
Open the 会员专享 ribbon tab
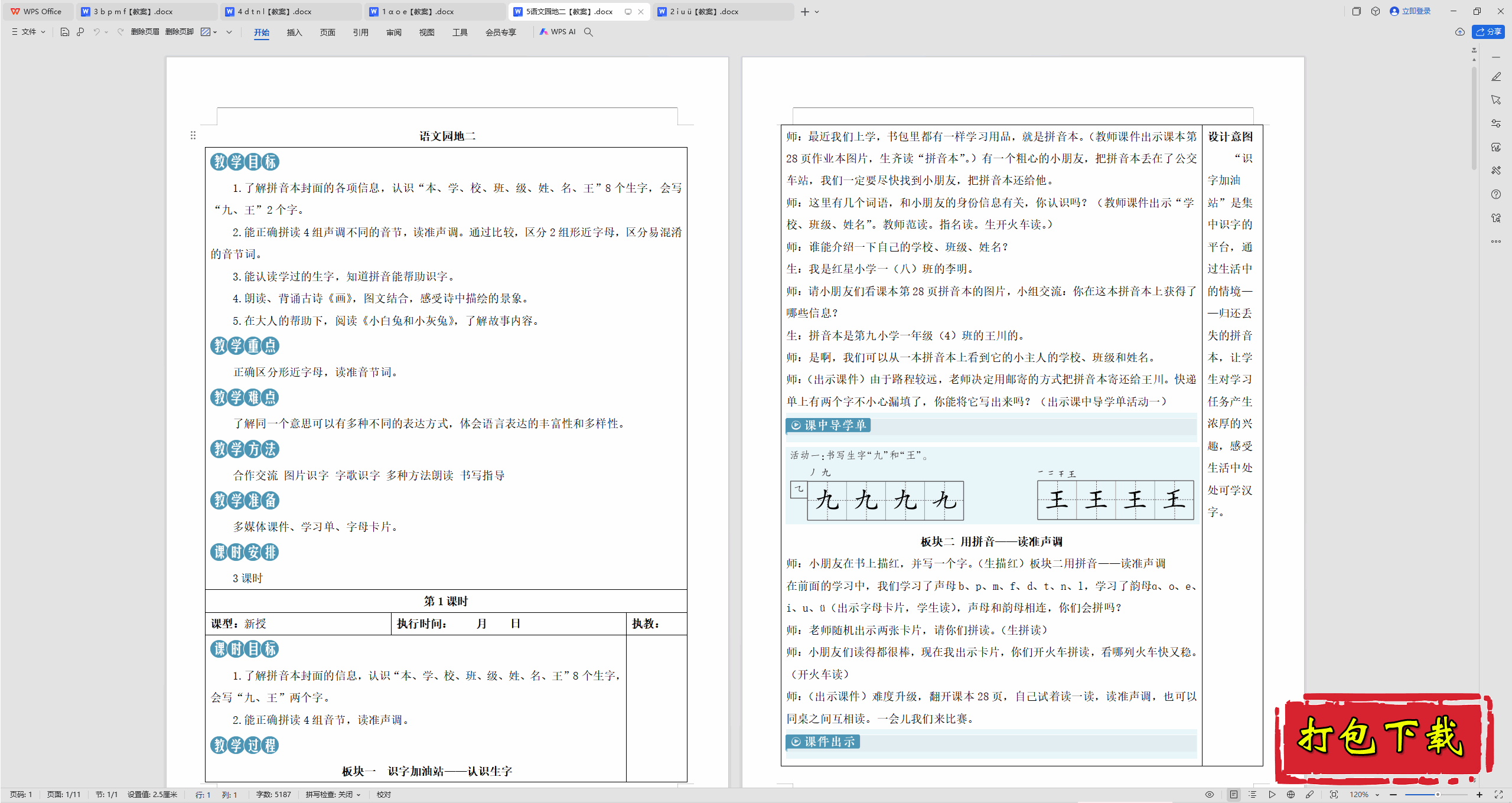[x=501, y=32]
